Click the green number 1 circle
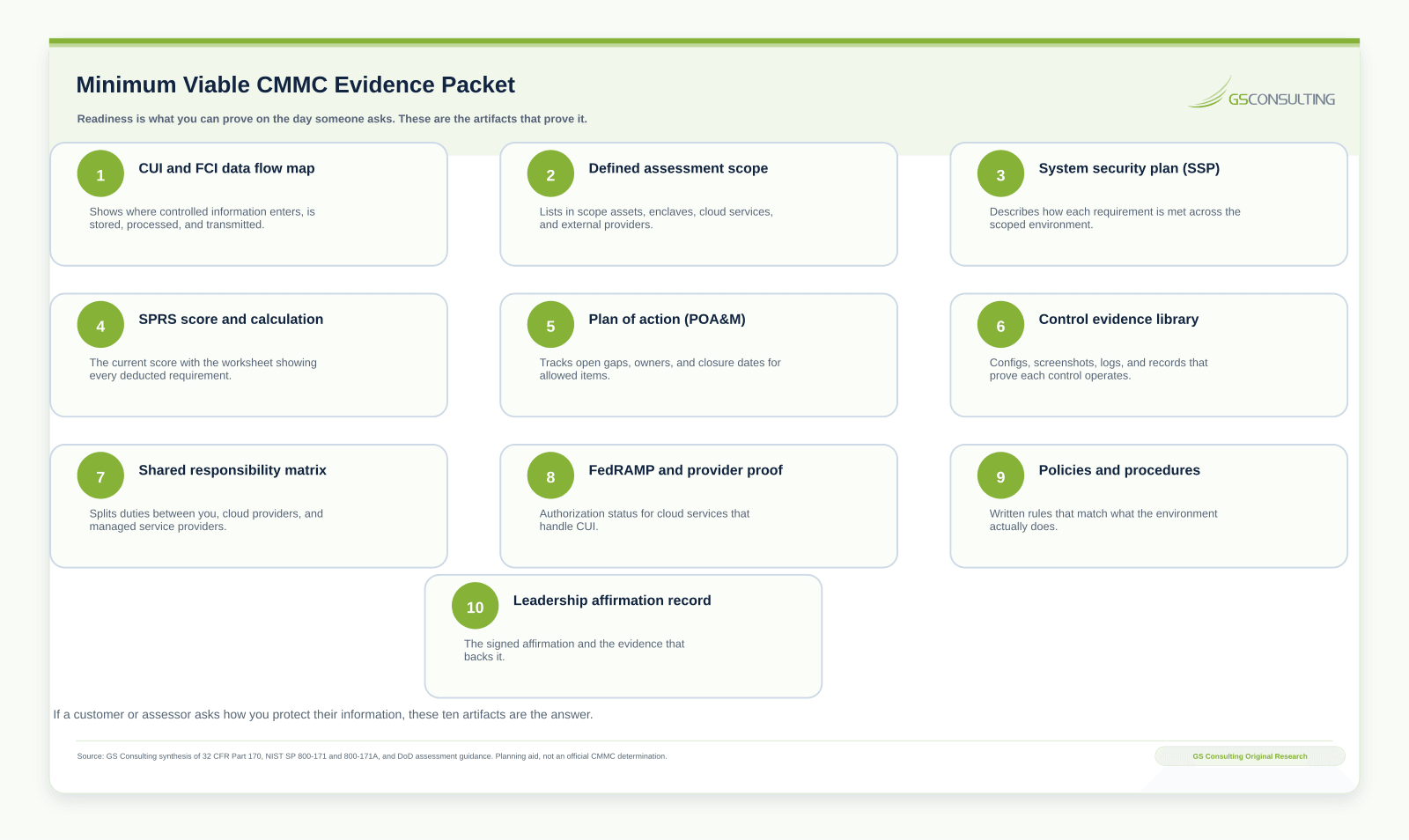1409x840 pixels. pyautogui.click(x=100, y=174)
